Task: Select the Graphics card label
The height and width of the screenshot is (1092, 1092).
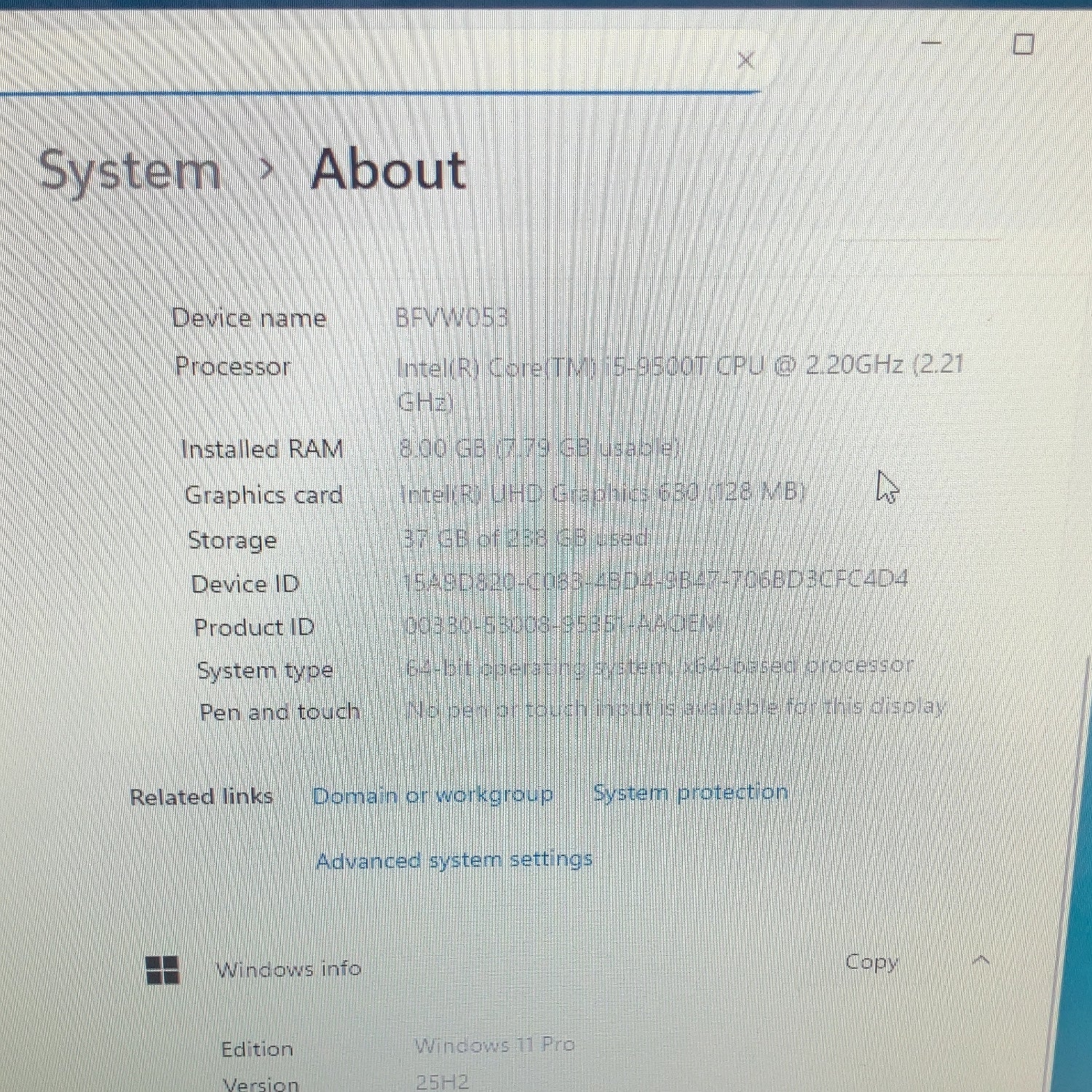Action: [264, 495]
